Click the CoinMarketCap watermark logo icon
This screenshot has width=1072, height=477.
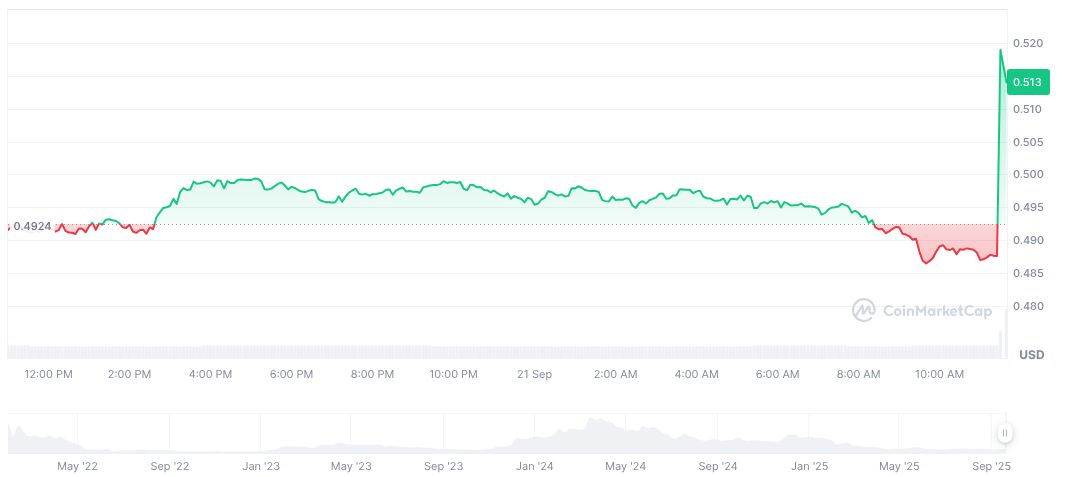[863, 311]
